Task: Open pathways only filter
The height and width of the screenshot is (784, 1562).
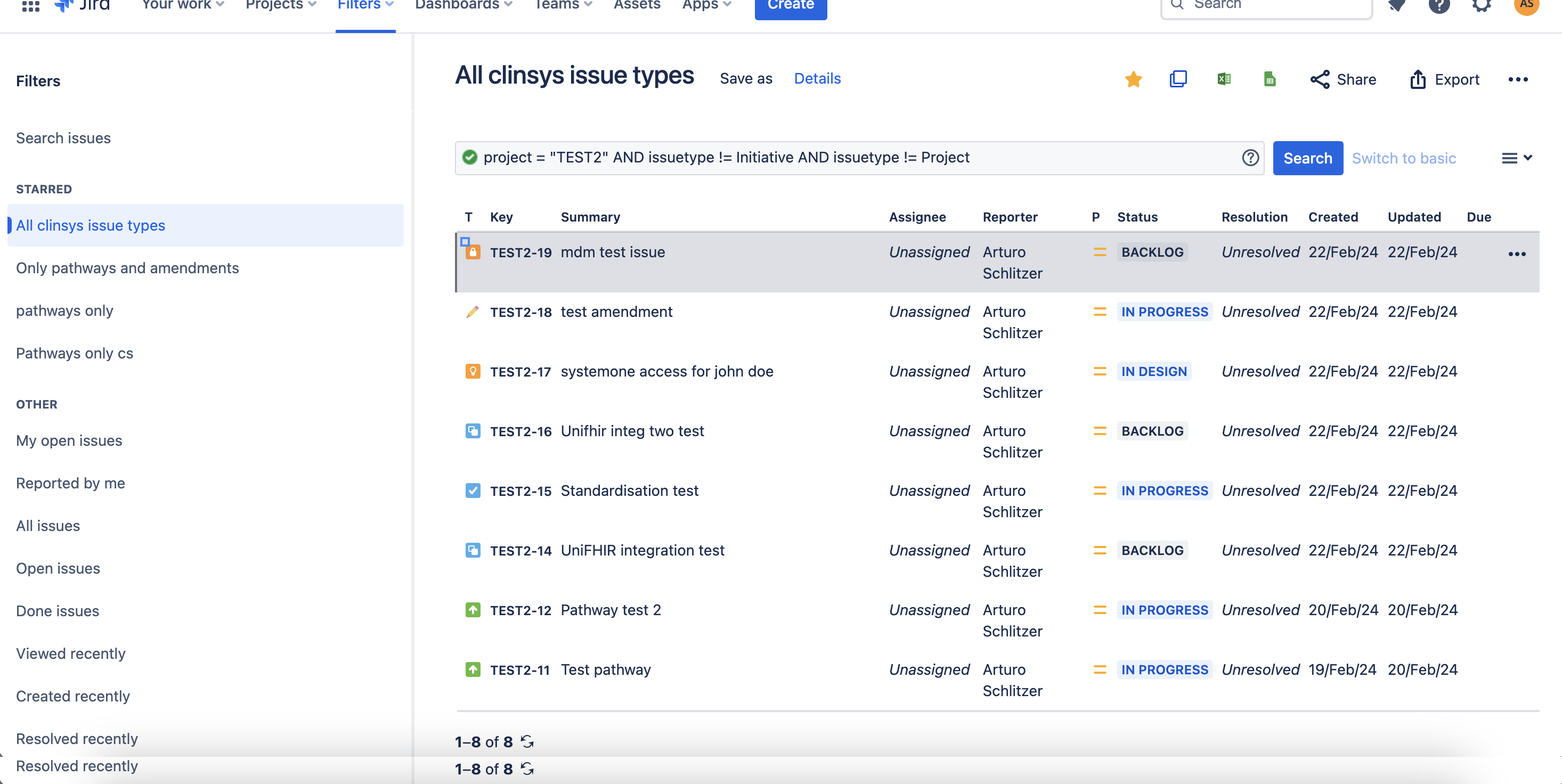Action: (x=64, y=311)
